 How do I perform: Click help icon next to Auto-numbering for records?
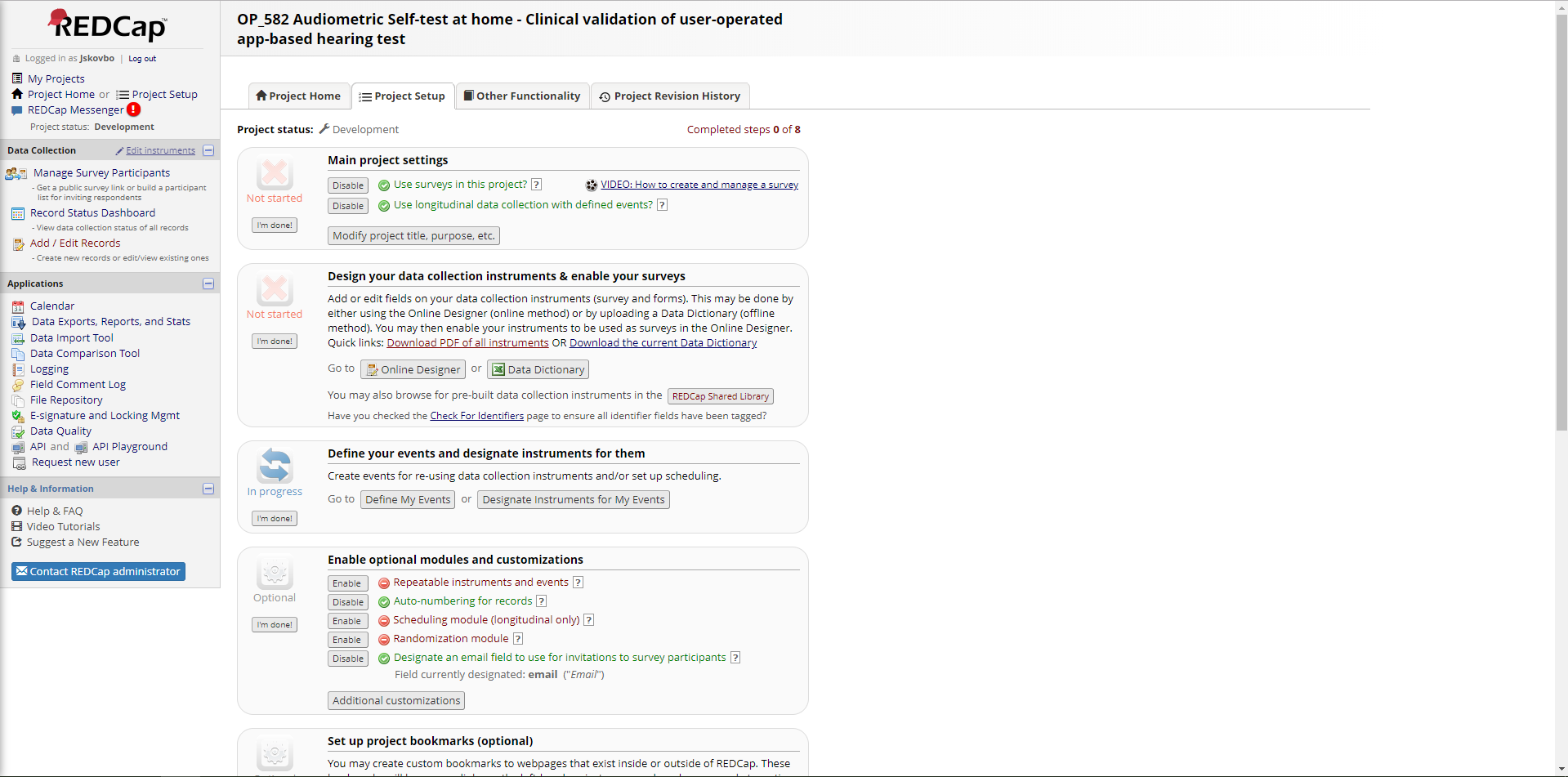coord(541,601)
